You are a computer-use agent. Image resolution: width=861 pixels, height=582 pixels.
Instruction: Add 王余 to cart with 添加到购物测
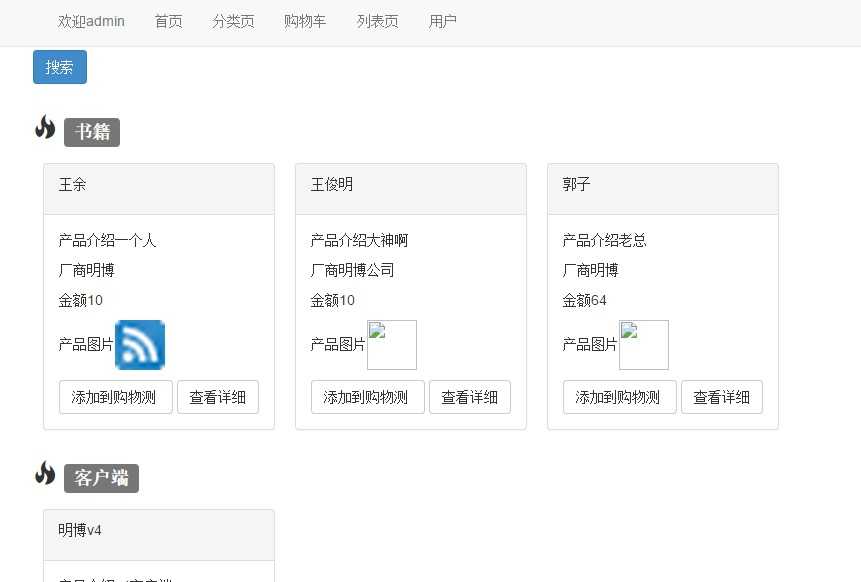(x=116, y=397)
